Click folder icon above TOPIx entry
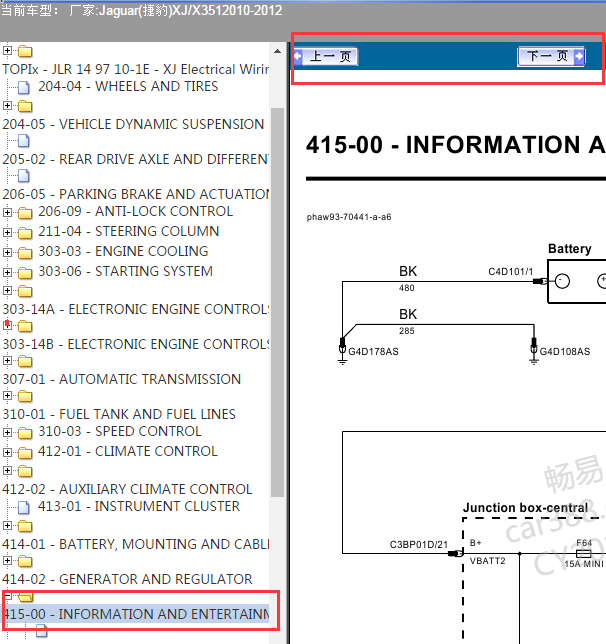 click(25, 51)
